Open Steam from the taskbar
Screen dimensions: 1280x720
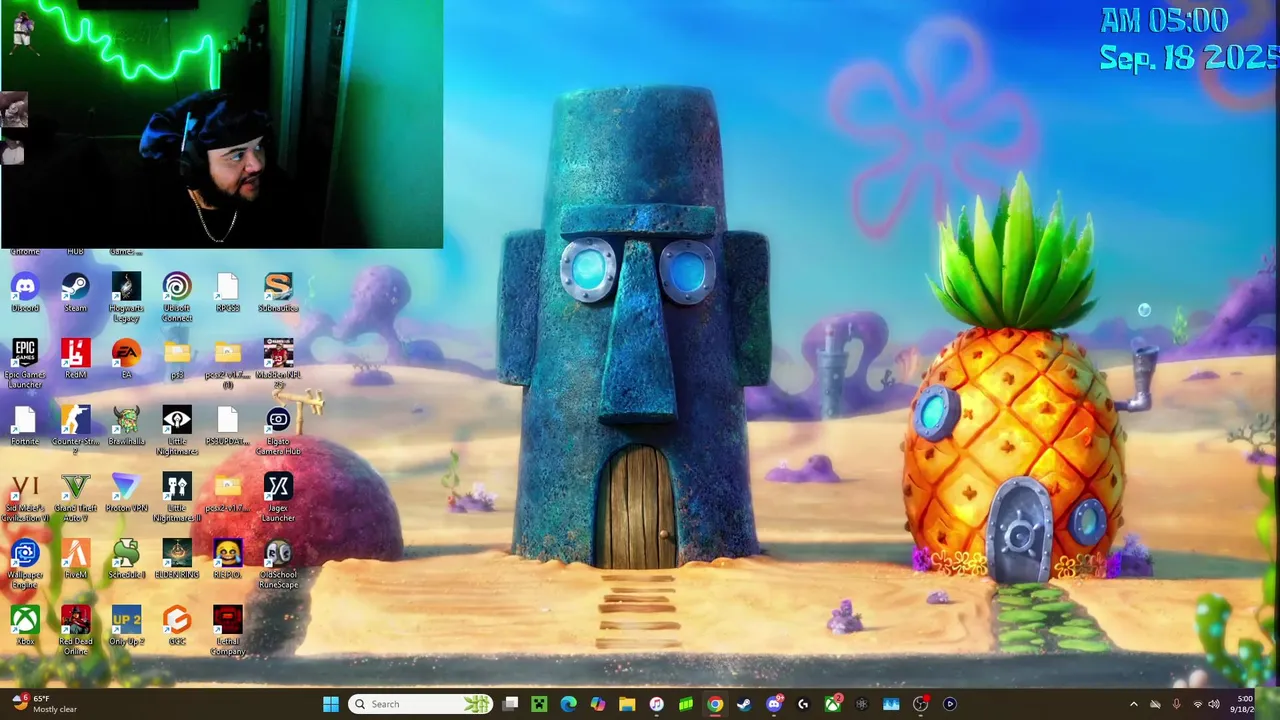pyautogui.click(x=744, y=704)
